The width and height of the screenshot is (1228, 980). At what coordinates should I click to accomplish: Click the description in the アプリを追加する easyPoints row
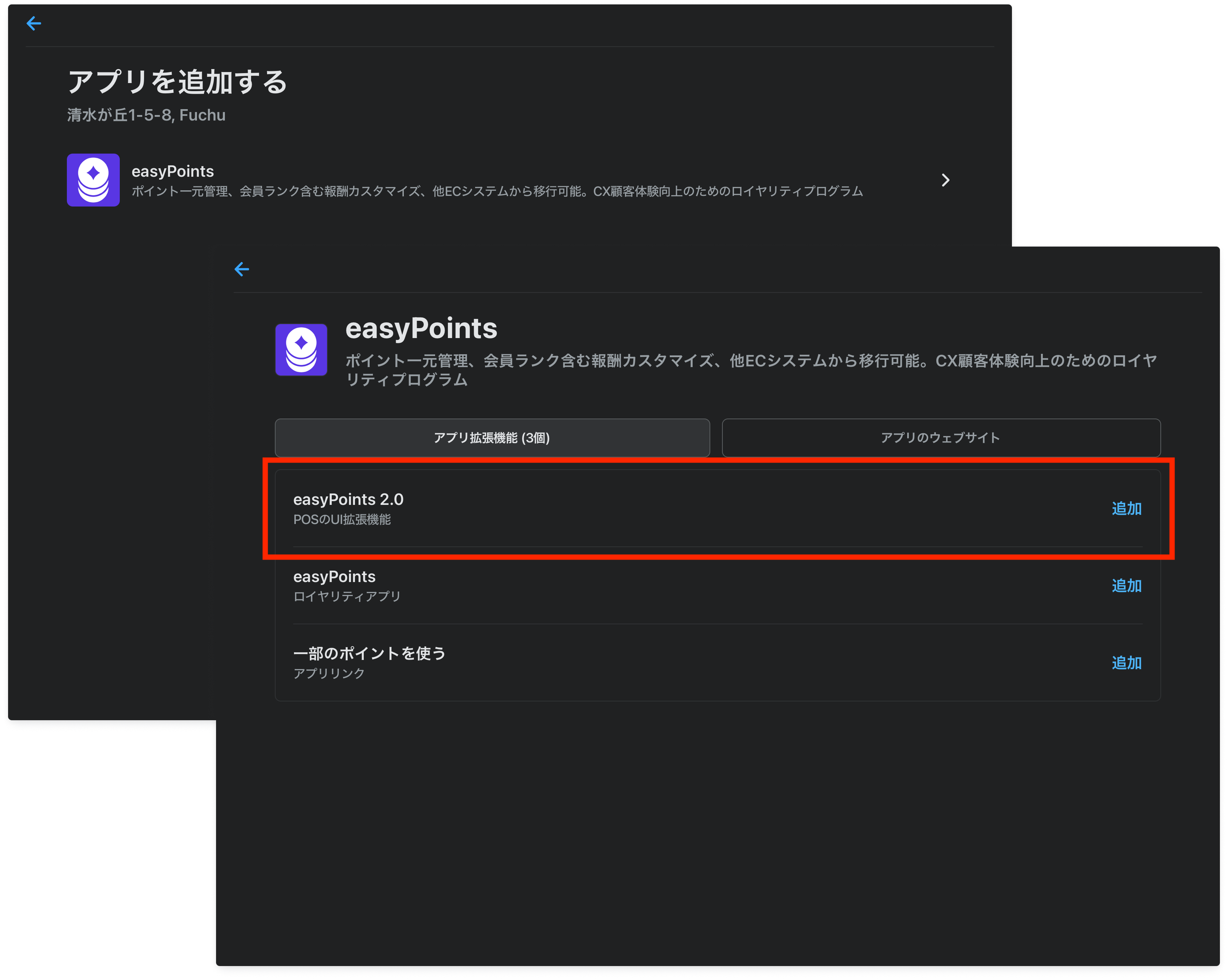click(x=497, y=191)
